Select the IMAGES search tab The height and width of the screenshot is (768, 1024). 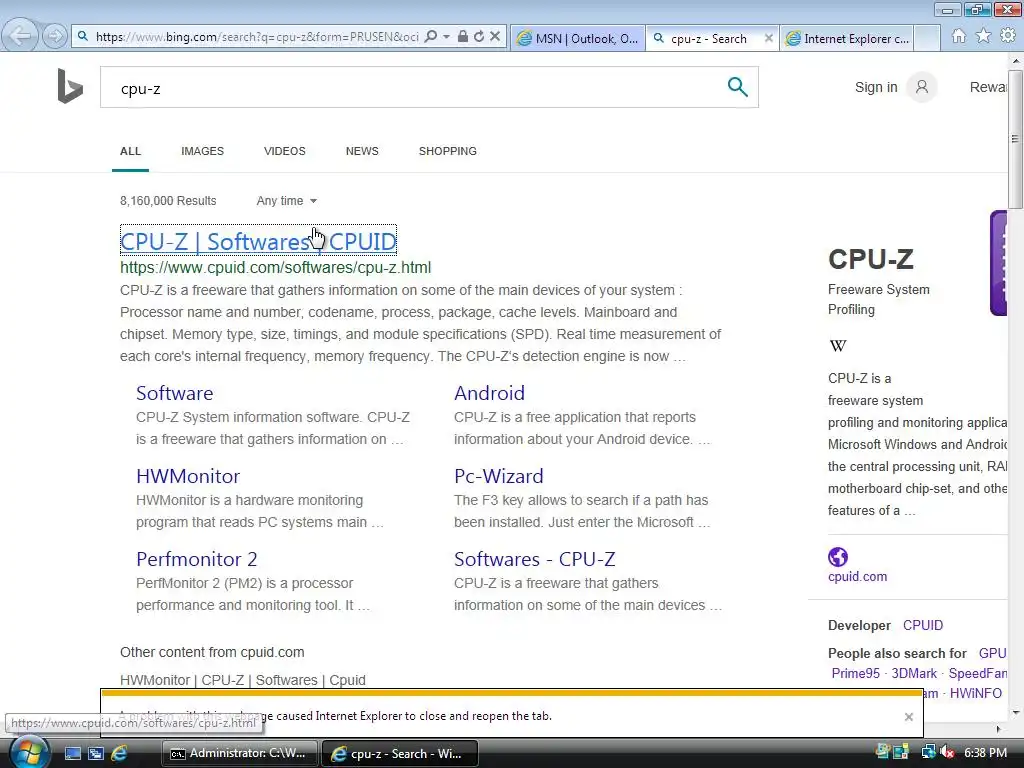202,151
